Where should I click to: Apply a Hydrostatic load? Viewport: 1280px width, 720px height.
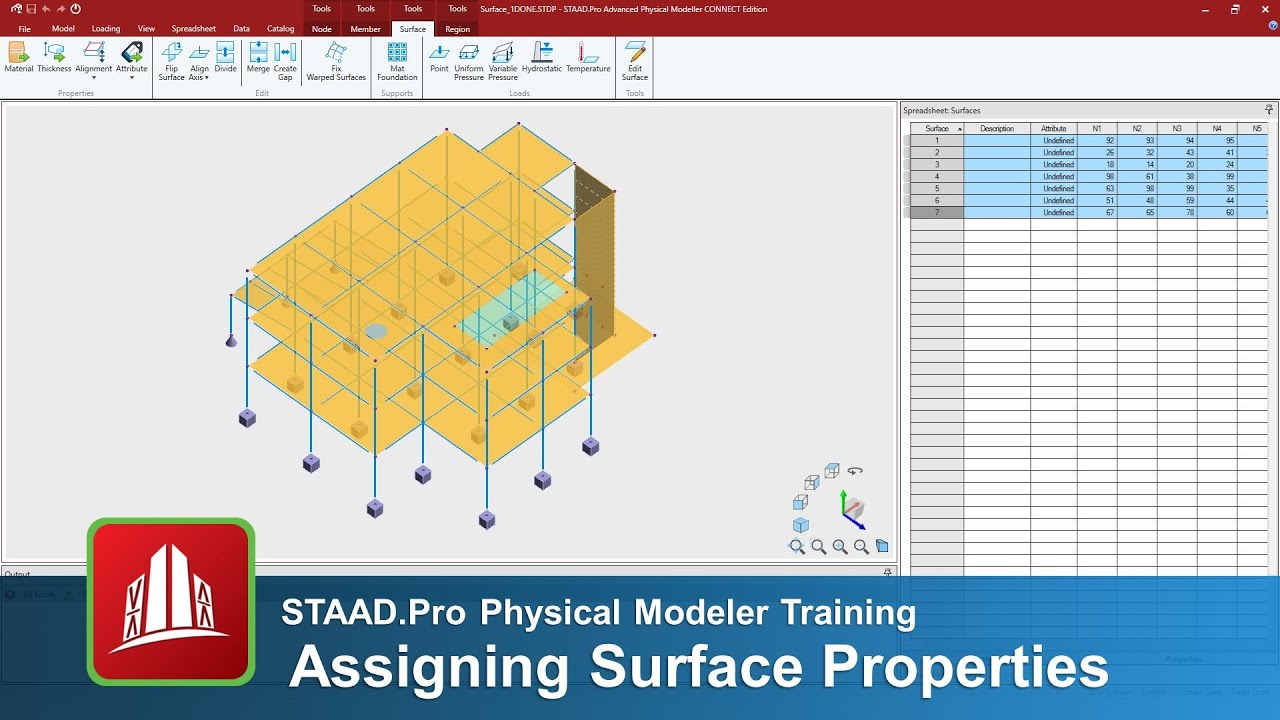point(542,59)
